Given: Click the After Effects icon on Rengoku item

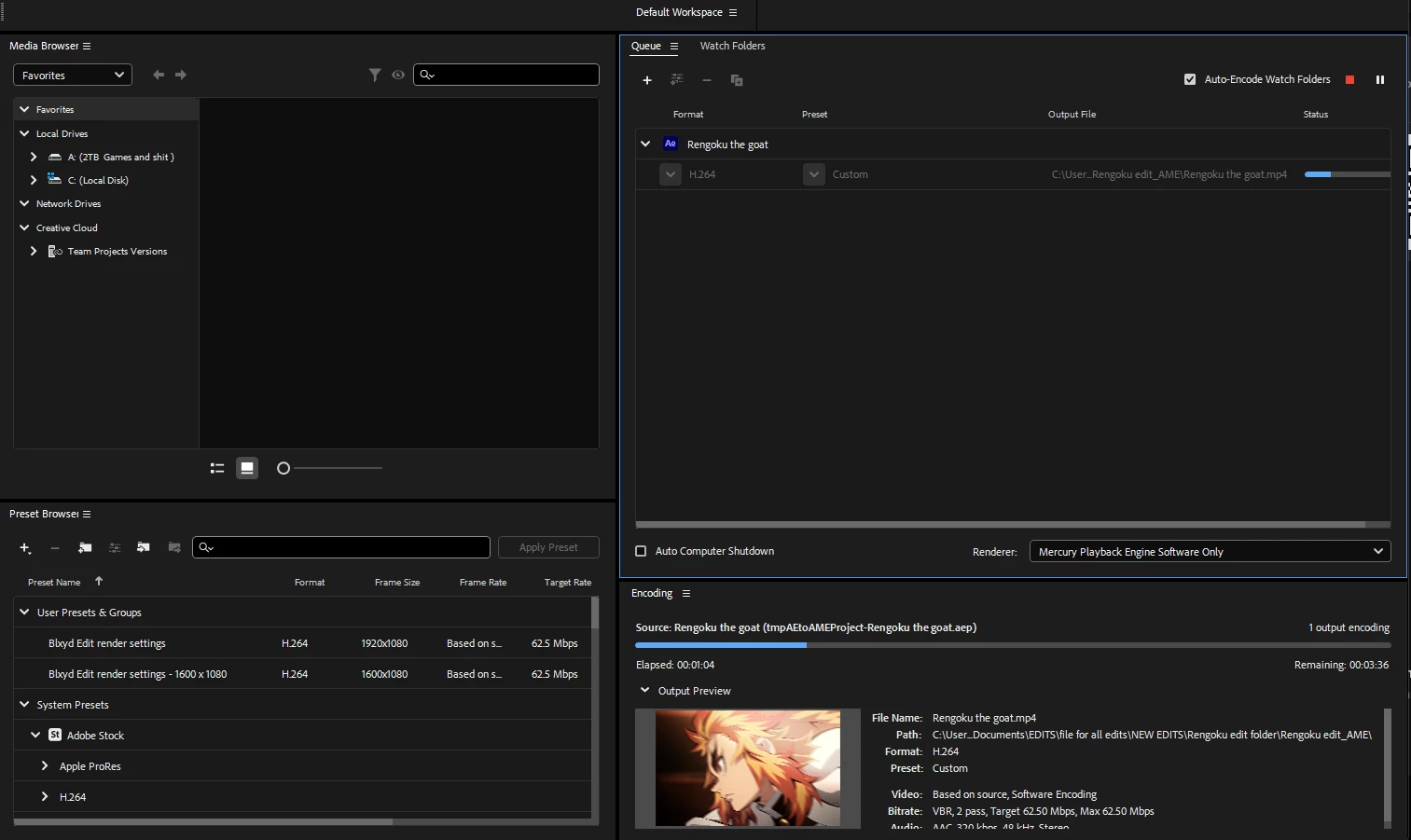Looking at the screenshot, I should pos(671,144).
